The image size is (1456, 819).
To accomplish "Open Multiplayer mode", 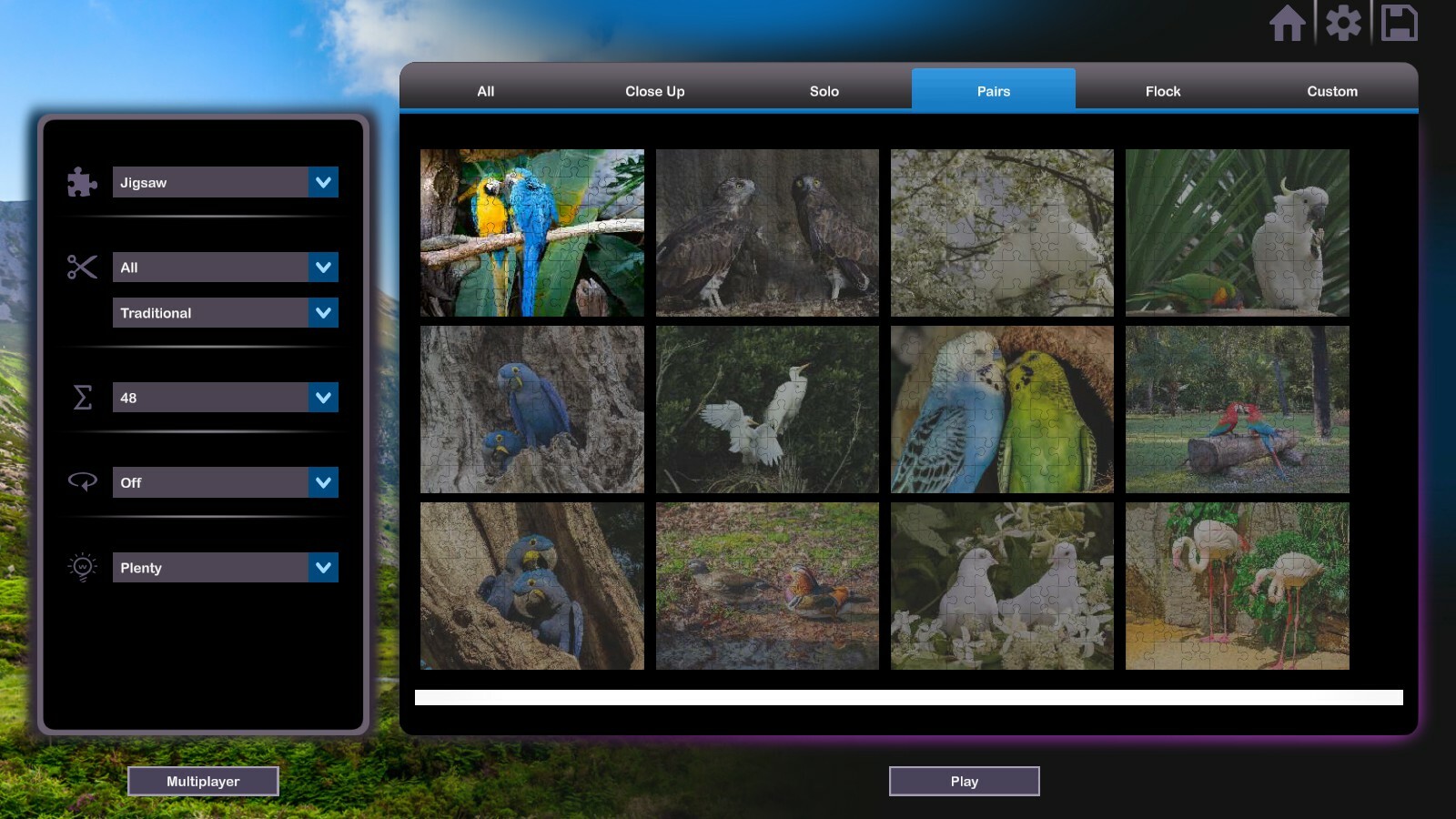I will (x=203, y=781).
